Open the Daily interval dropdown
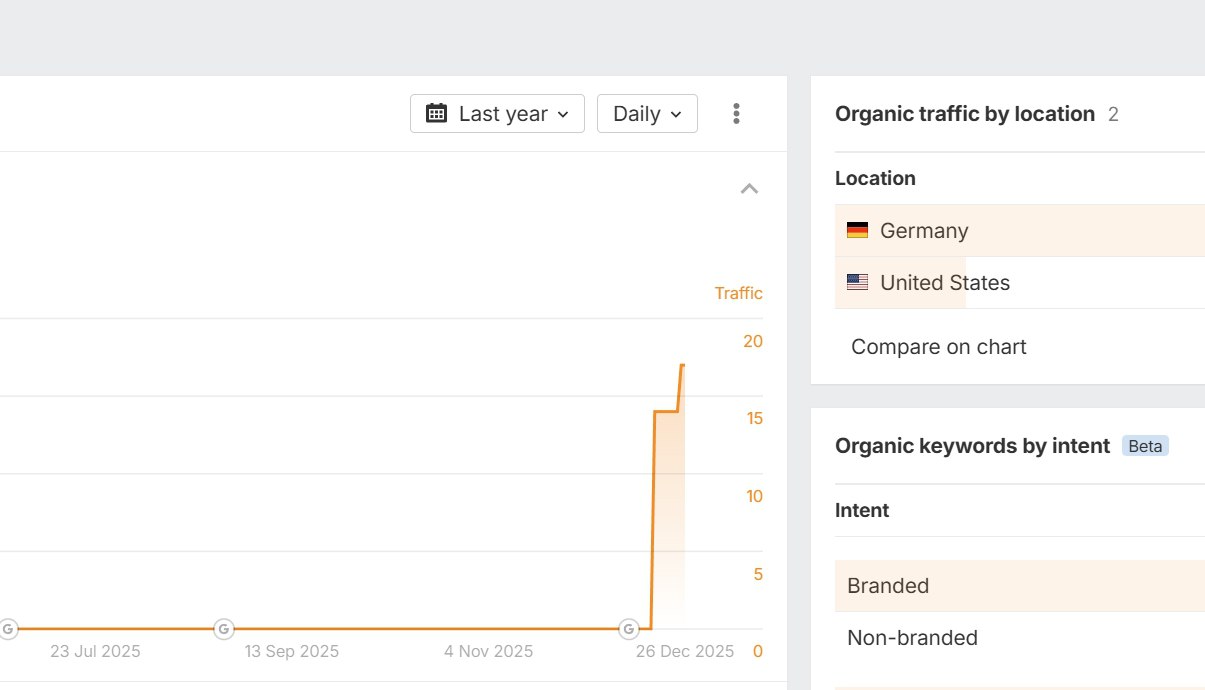The width and height of the screenshot is (1205, 690). (x=647, y=113)
